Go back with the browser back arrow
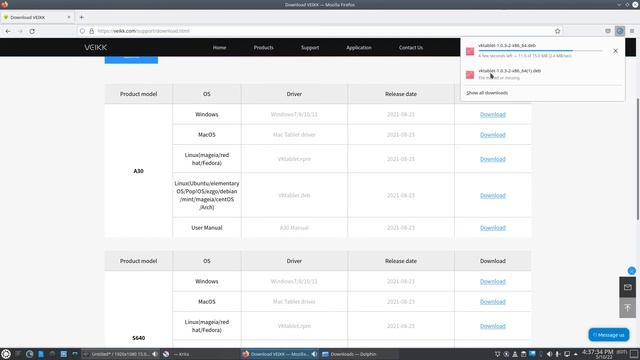This screenshot has width=640, height=360. [8, 31]
